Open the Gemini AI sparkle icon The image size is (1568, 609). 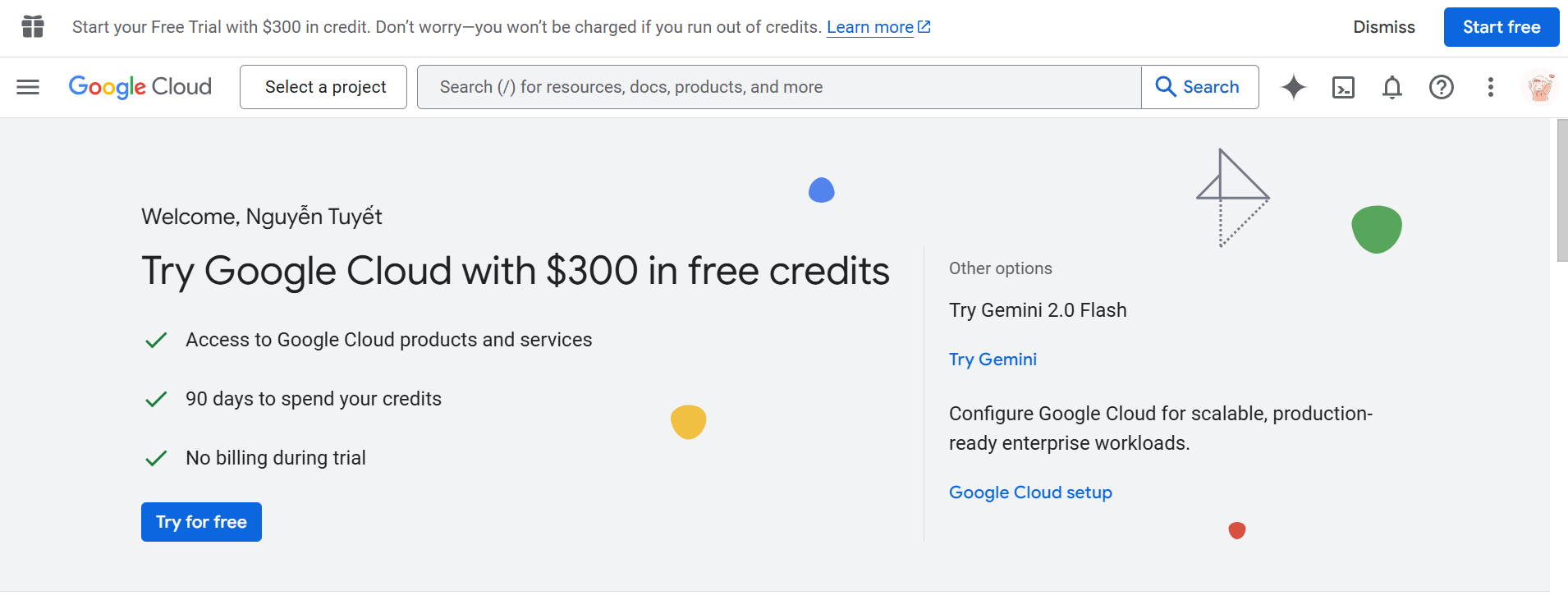click(x=1294, y=87)
